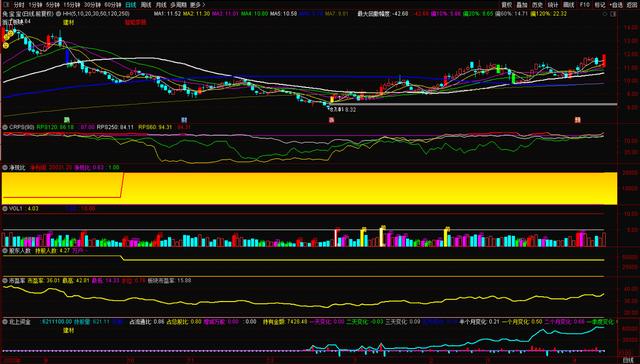Toggle the CRPS indicator panel icon
Viewport: 640px width, 364px height.
coord(5,127)
